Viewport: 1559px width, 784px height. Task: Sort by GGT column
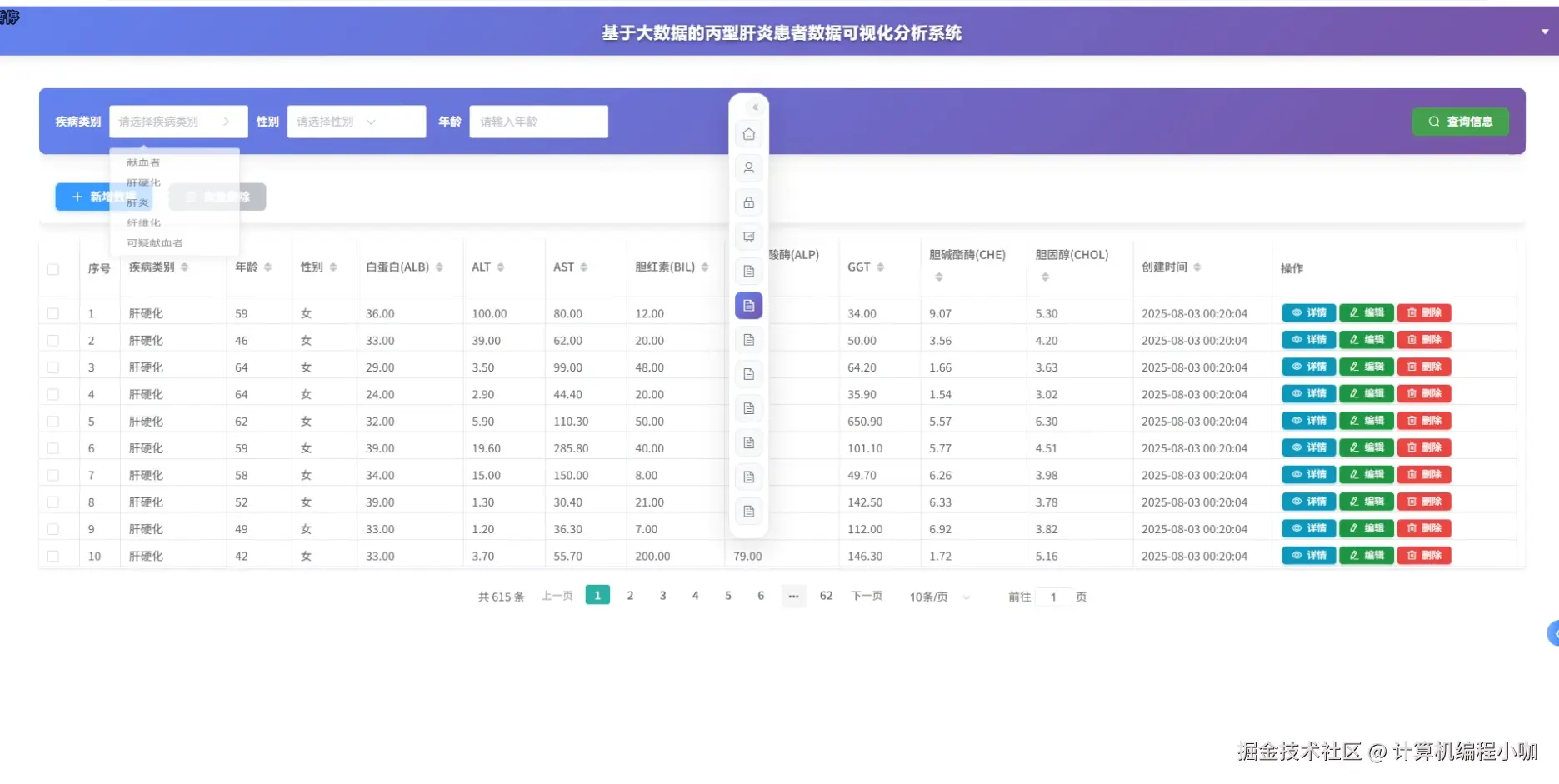click(x=881, y=267)
